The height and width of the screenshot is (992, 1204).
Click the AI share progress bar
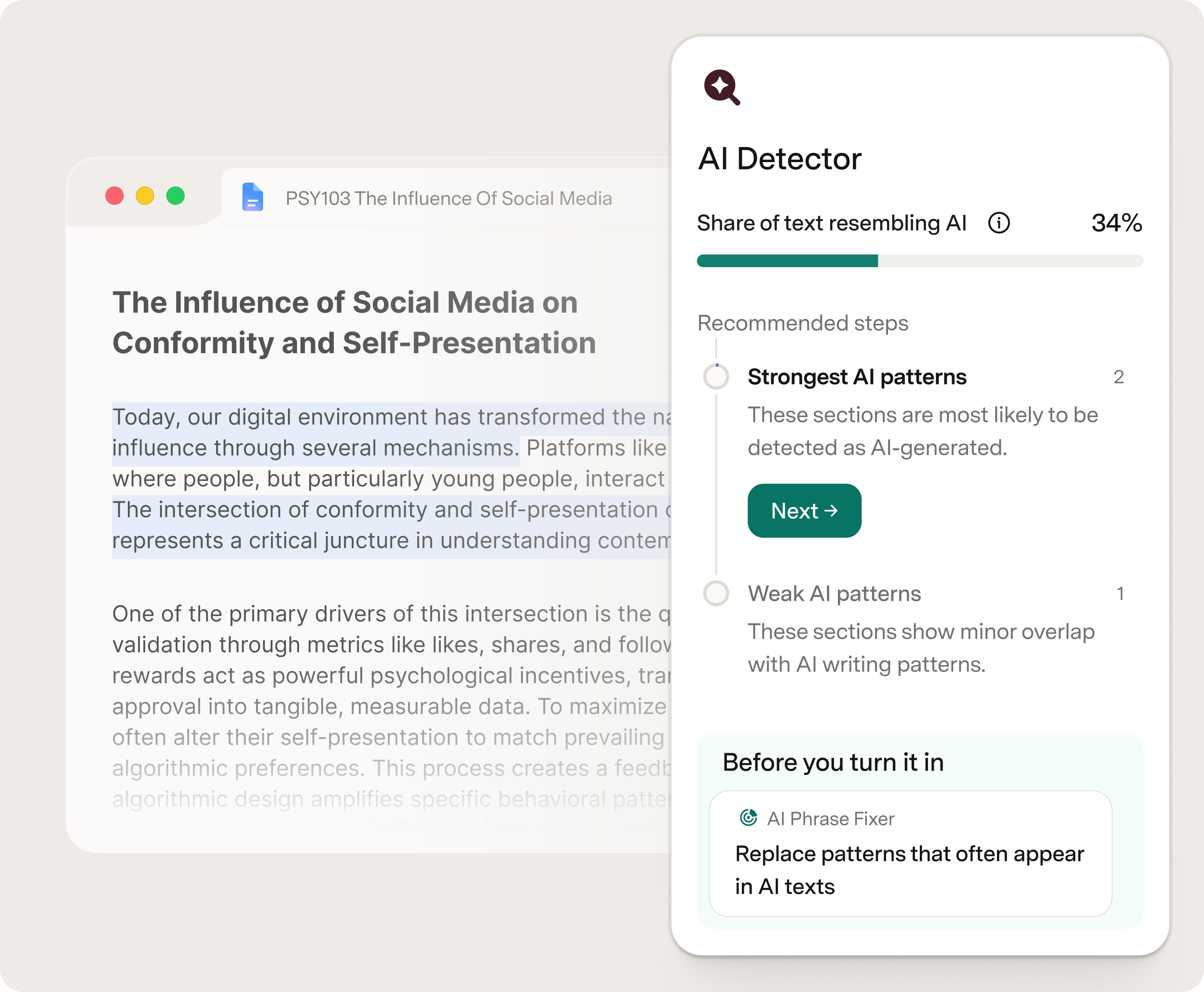[x=919, y=261]
